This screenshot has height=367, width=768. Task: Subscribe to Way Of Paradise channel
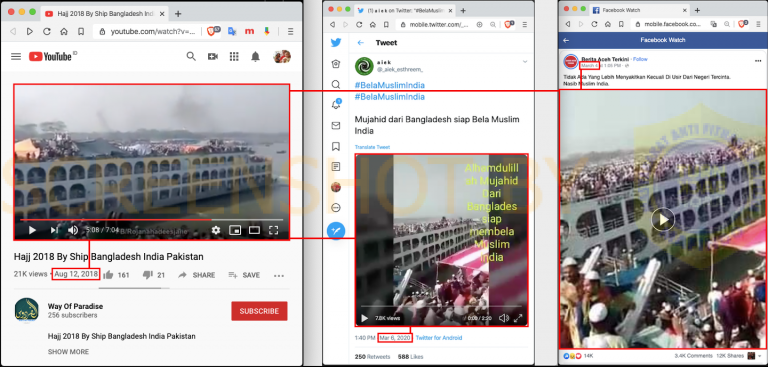pos(259,311)
